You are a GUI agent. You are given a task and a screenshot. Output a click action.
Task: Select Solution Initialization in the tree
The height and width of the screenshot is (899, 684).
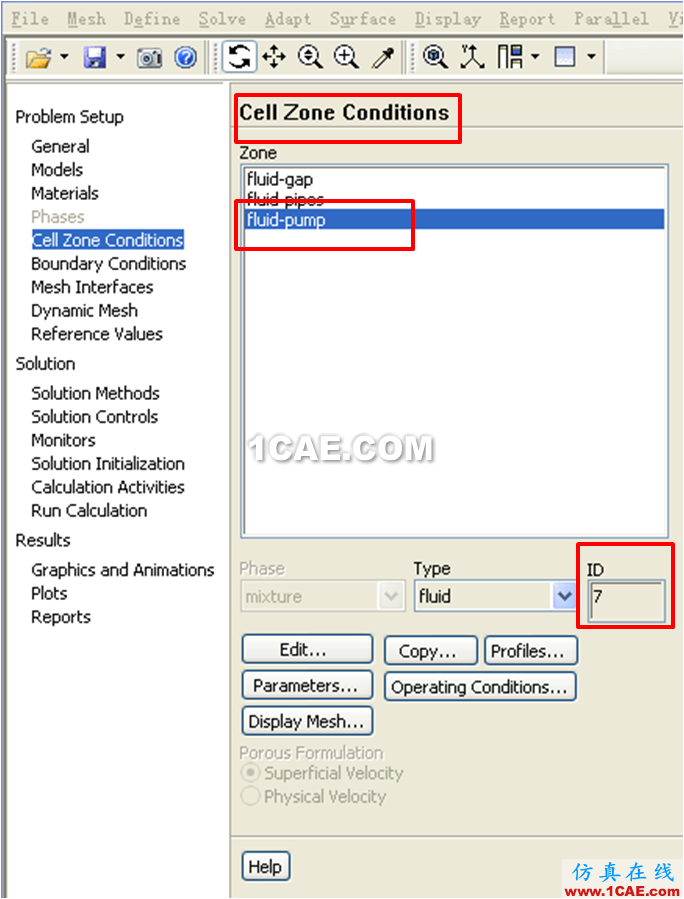coord(108,463)
